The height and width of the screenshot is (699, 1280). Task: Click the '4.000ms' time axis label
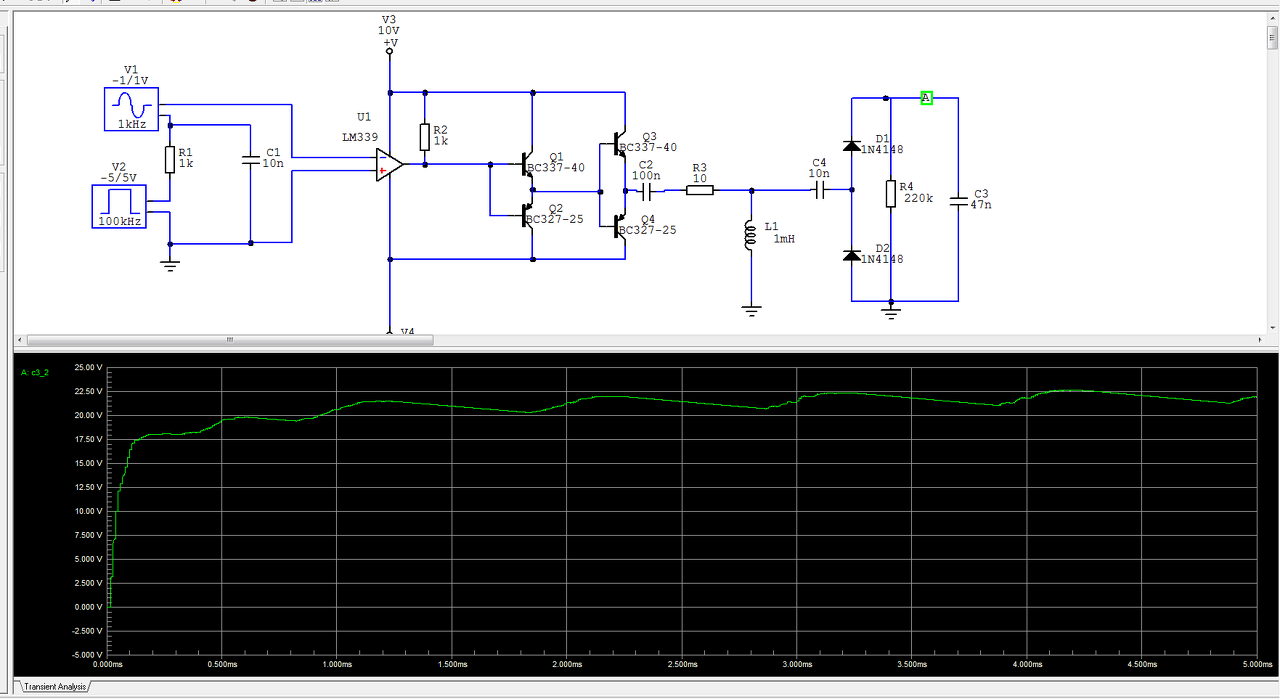coord(1025,664)
